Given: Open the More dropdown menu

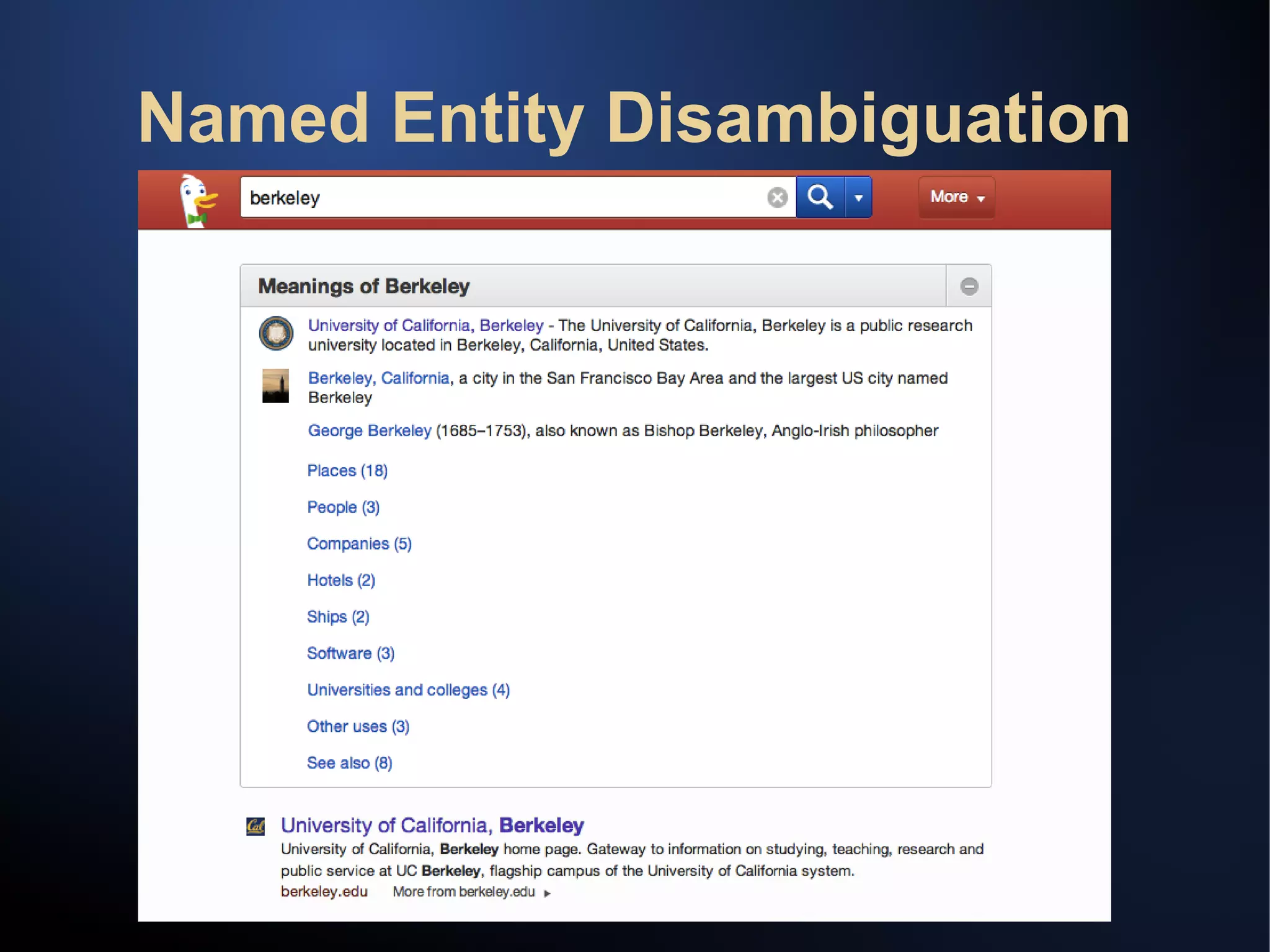Looking at the screenshot, I should [x=956, y=197].
